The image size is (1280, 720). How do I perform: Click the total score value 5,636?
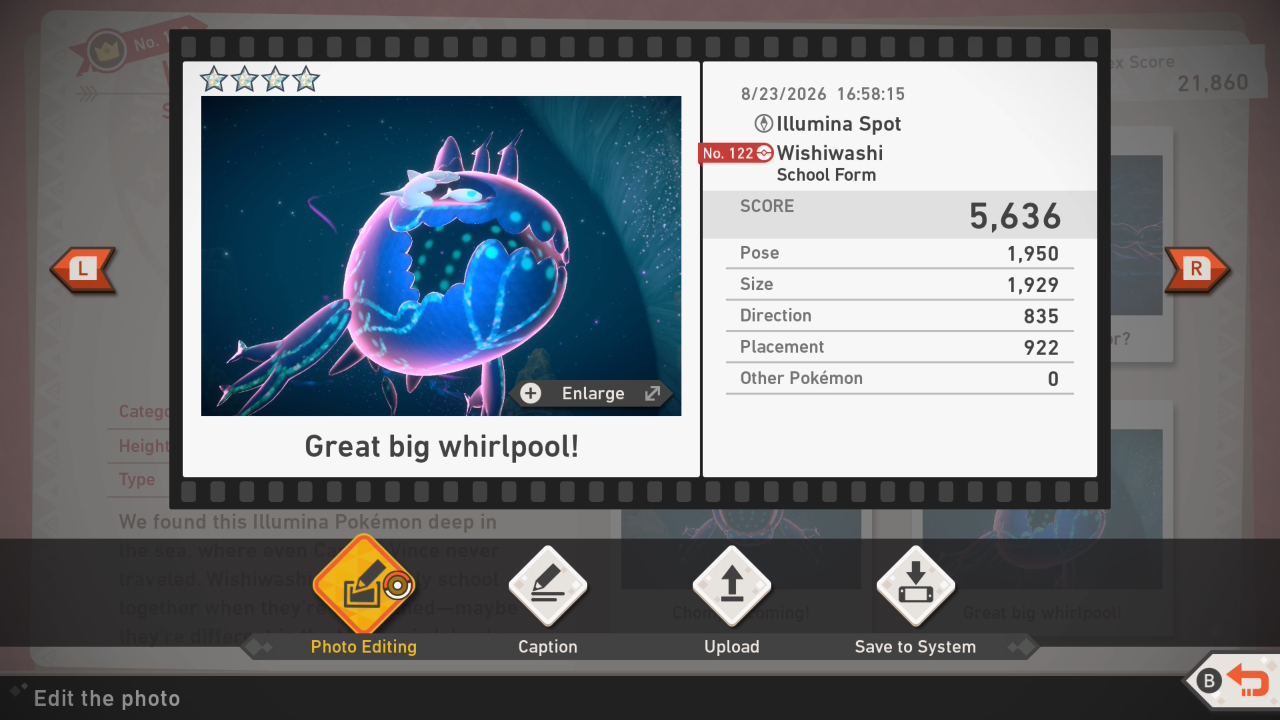[1015, 216]
